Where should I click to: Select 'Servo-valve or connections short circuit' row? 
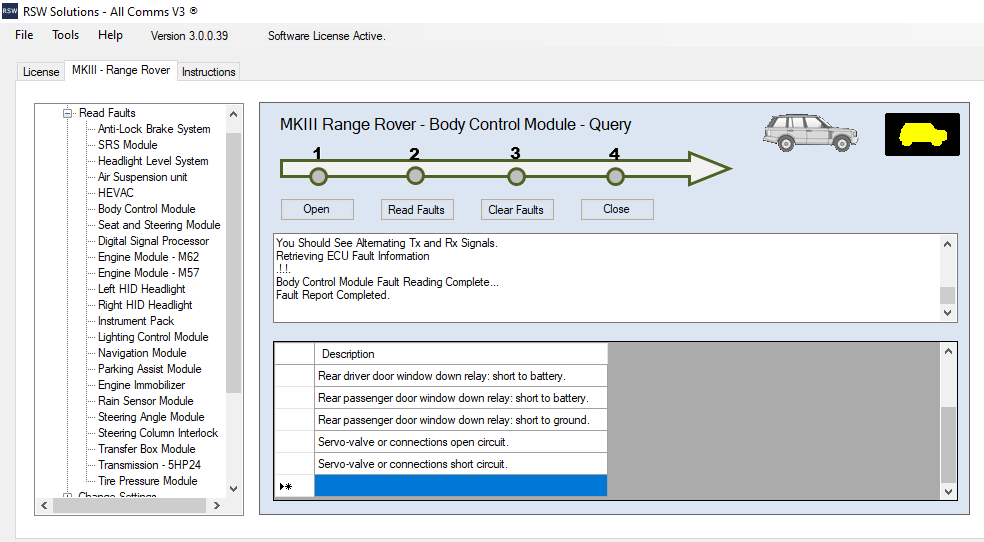[461, 464]
